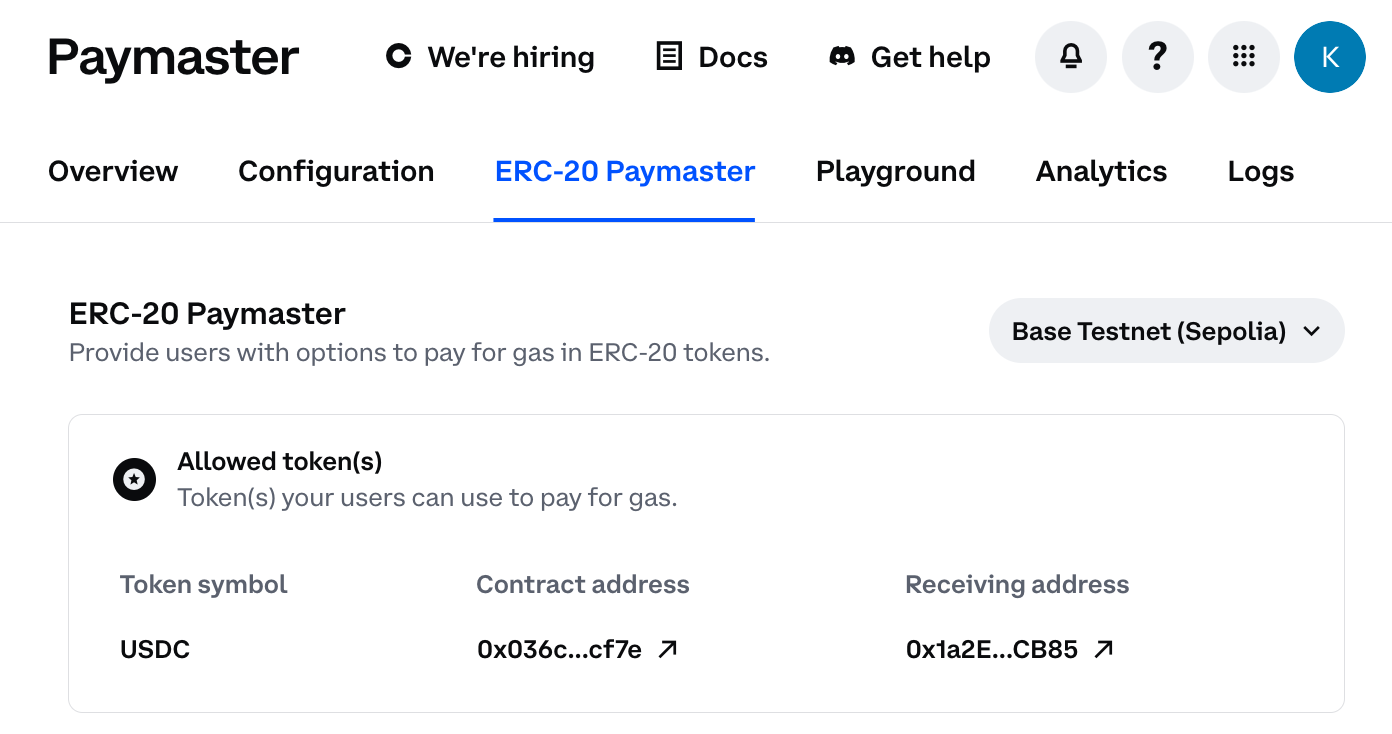Click the document icon next to Docs
Image resolution: width=1392 pixels, height=734 pixels.
pyautogui.click(x=668, y=57)
